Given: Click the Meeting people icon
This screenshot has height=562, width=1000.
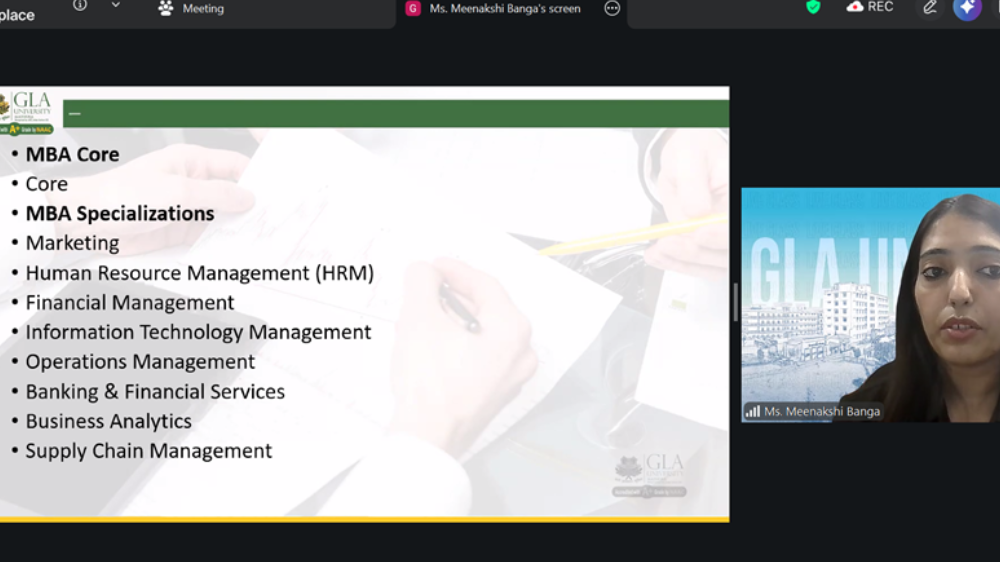Looking at the screenshot, I should coord(166,8).
